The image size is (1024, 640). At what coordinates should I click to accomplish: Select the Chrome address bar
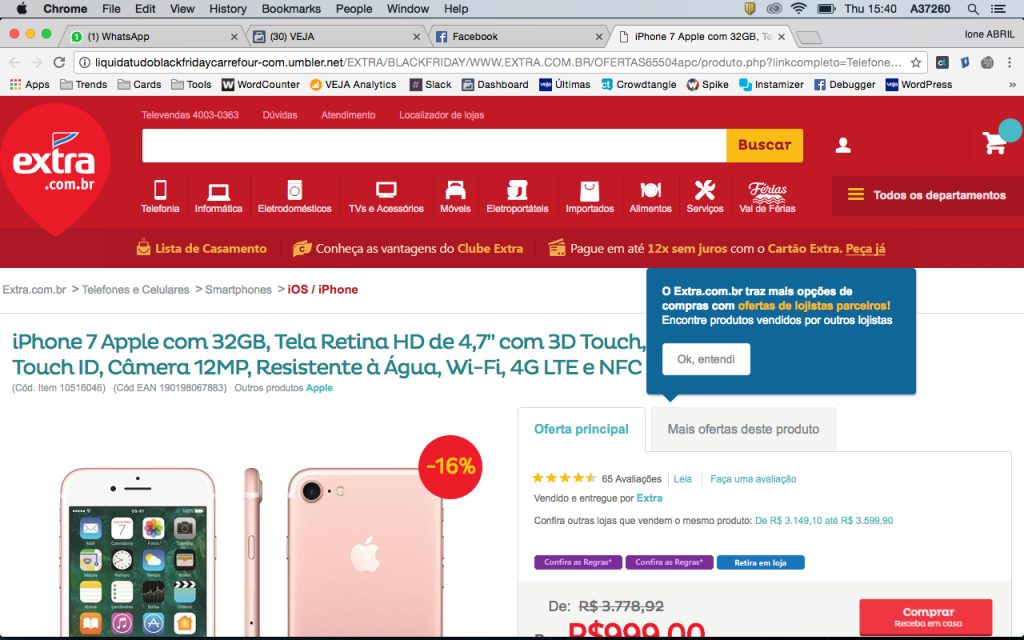coord(498,62)
